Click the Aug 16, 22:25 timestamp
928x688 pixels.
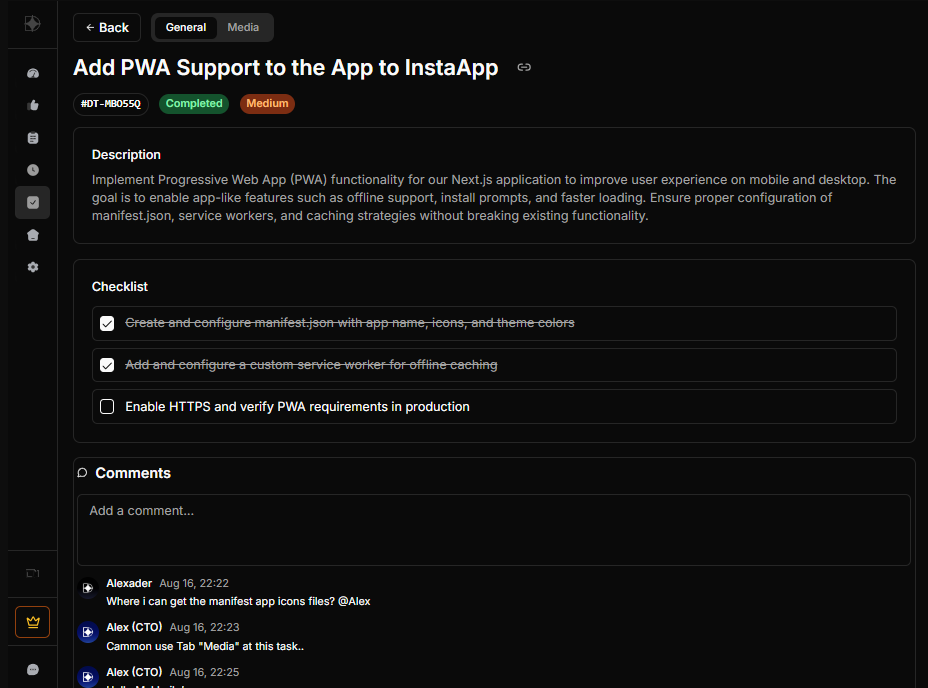(204, 672)
